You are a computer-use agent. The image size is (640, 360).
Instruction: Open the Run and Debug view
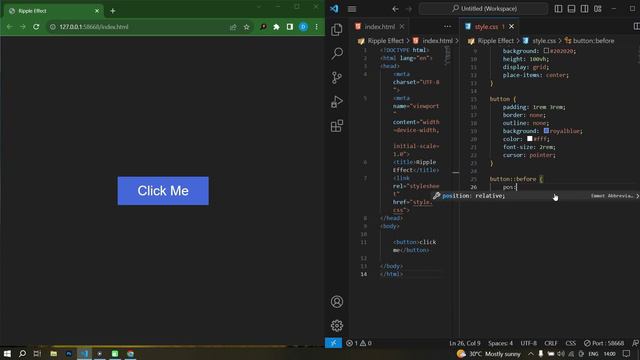pos(337,102)
